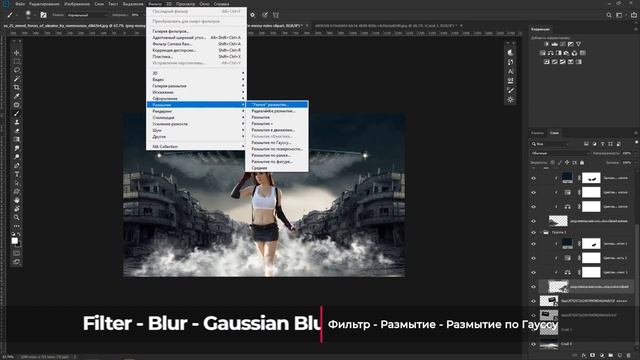
Task: Select the Eyedropper tool
Action: pyautogui.click(x=17, y=96)
